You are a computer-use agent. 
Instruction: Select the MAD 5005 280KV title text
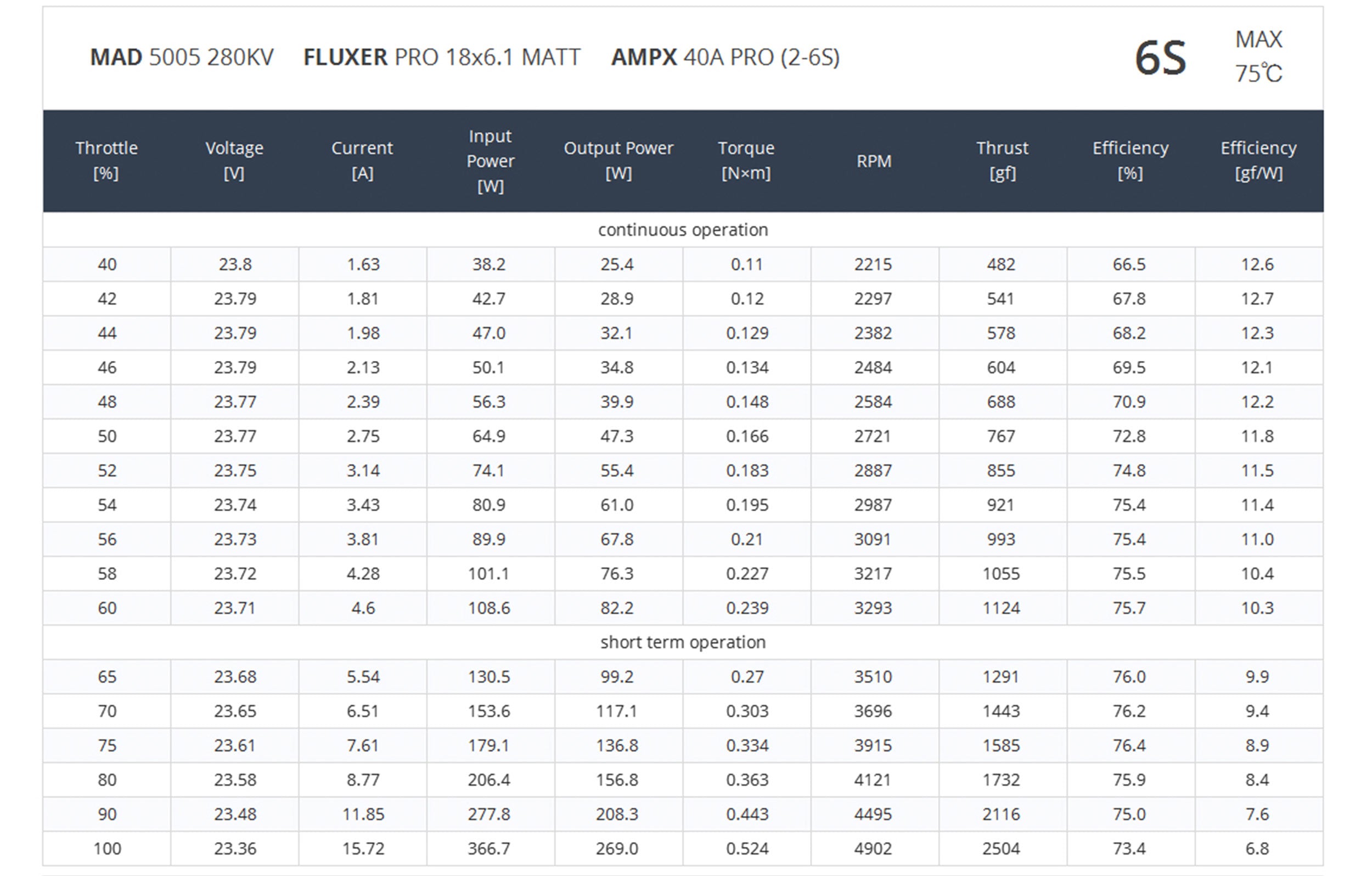click(182, 58)
